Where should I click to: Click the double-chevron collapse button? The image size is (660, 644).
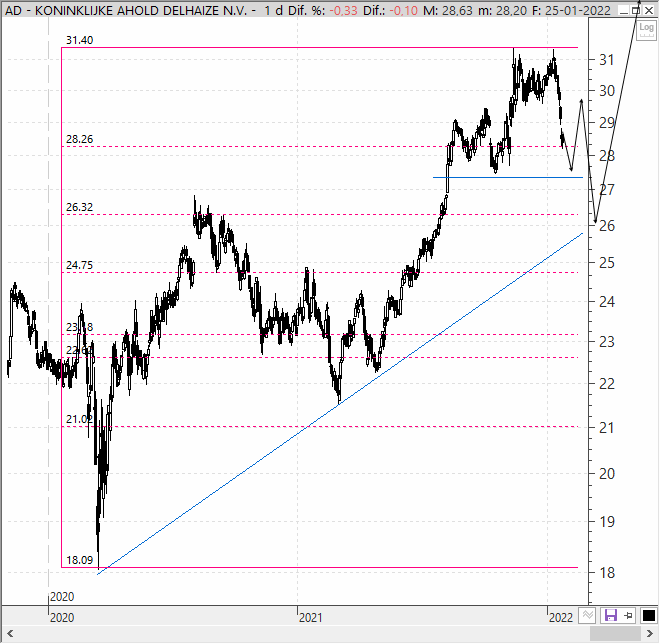click(587, 616)
